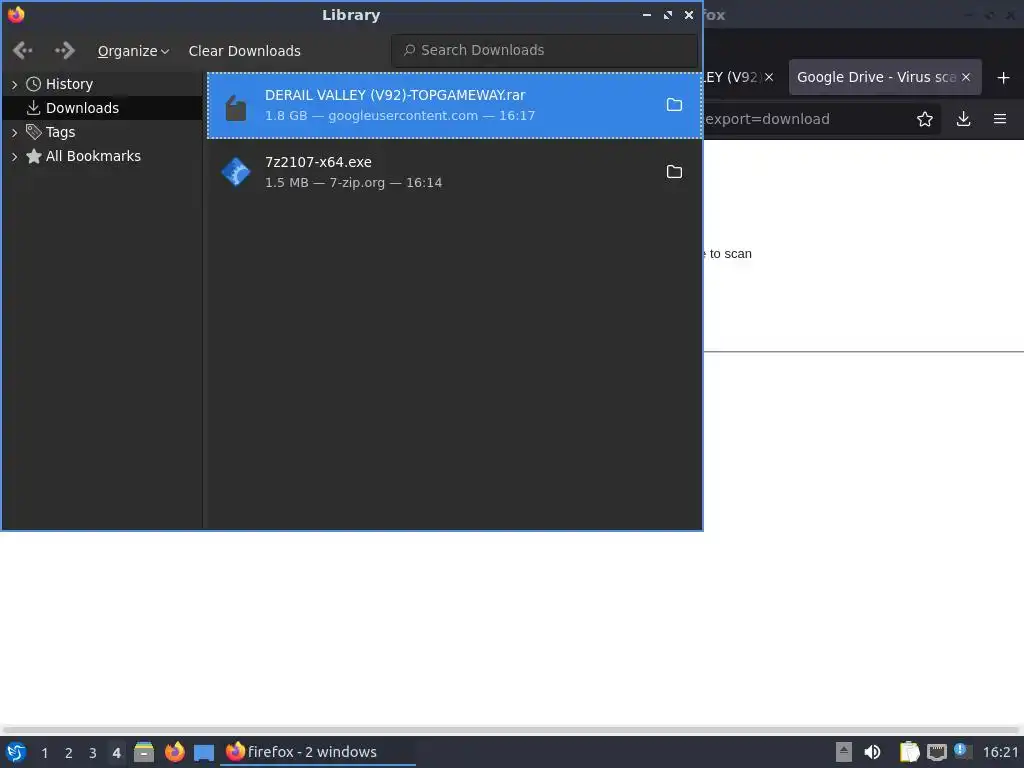The width and height of the screenshot is (1024, 768).
Task: Click the Clear Downloads button
Action: [244, 51]
